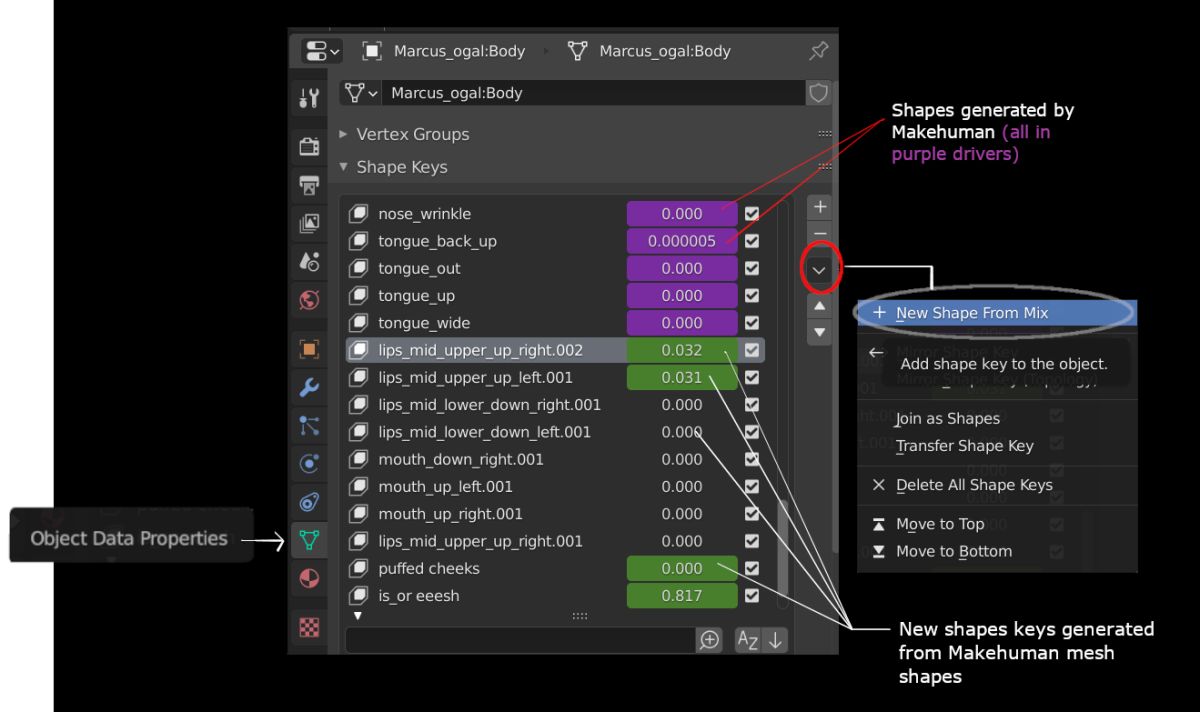Select the lips_mid_lower_down_right.001 shape key

tap(489, 405)
